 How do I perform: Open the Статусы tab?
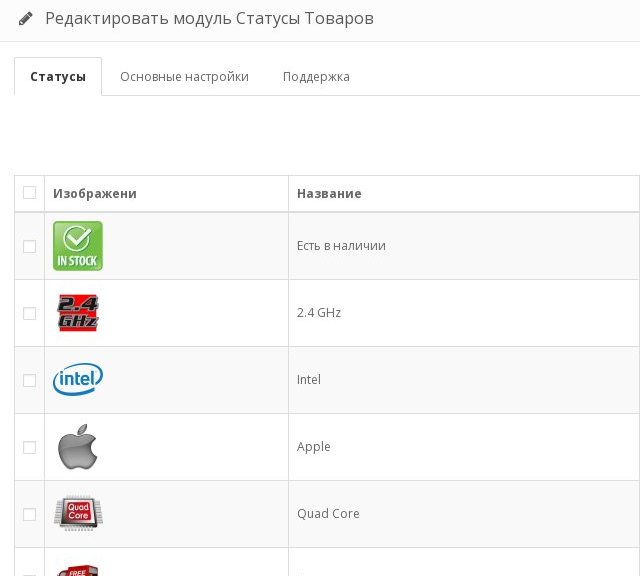pyautogui.click(x=58, y=76)
